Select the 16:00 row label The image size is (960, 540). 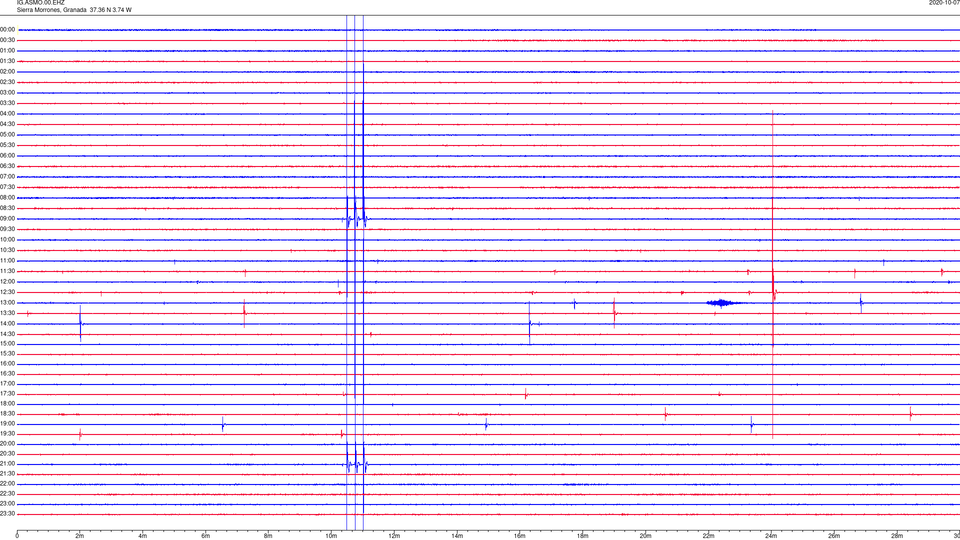click(x=7, y=364)
